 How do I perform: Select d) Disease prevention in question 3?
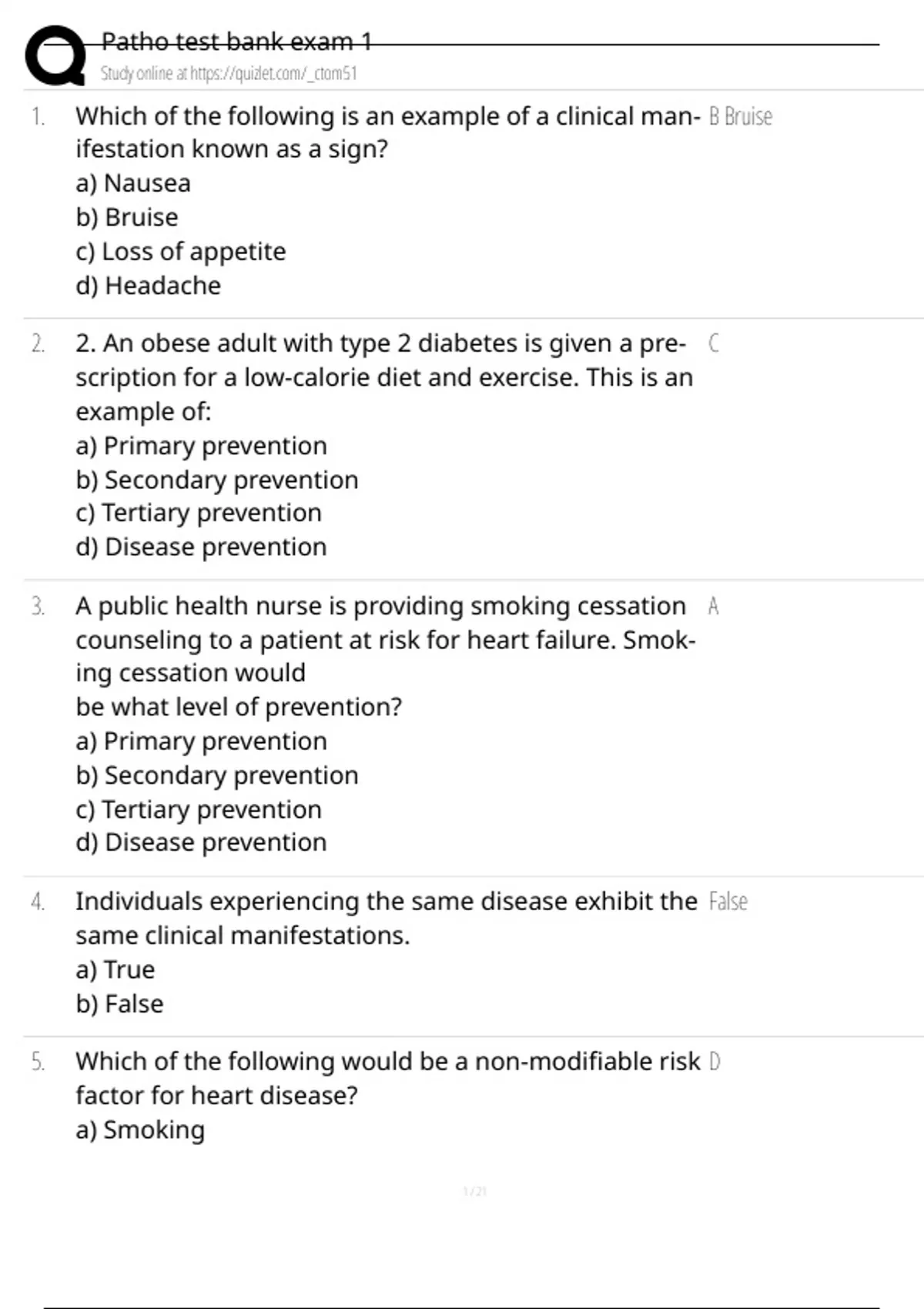coord(201,842)
